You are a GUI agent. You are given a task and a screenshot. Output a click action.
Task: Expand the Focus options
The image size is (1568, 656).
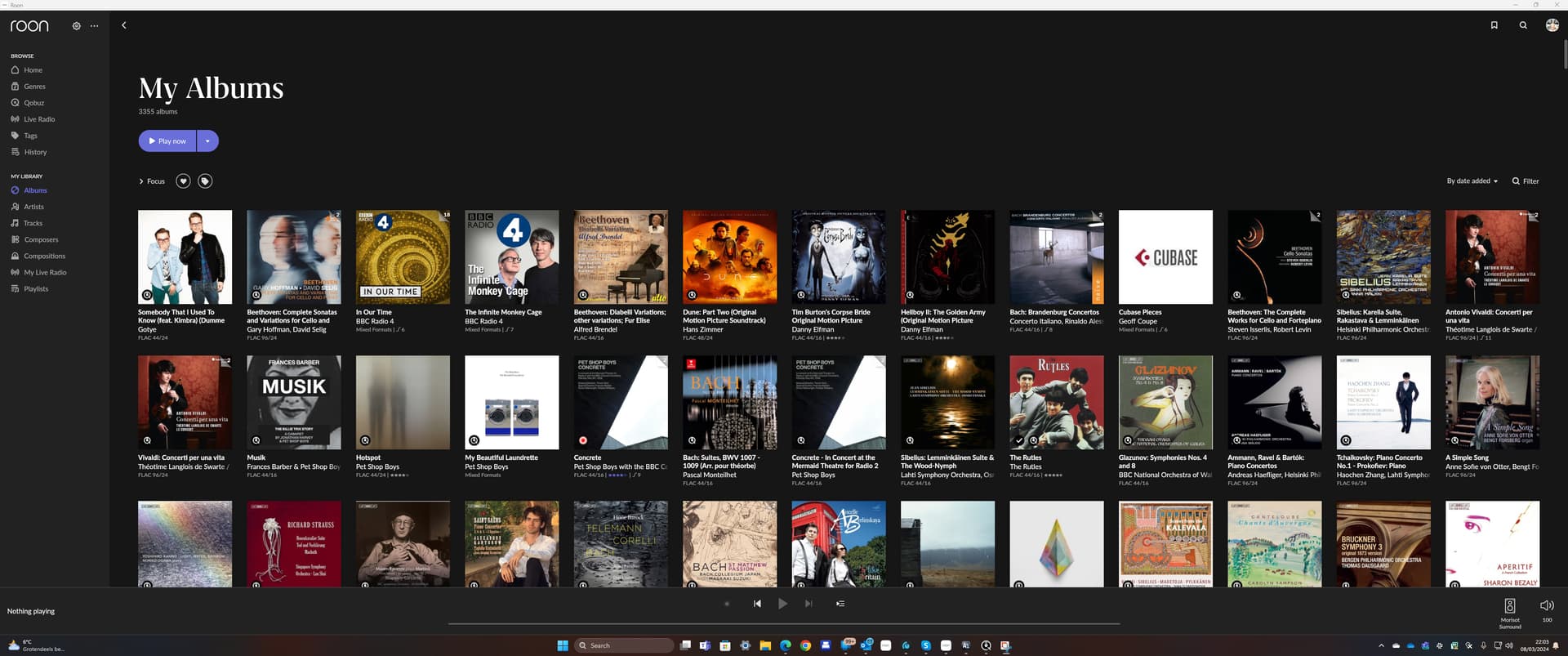152,181
